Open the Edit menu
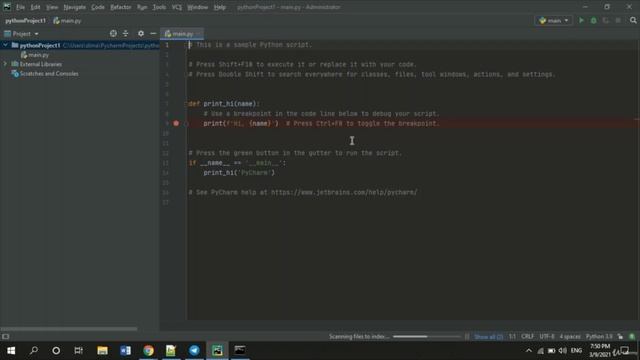The image size is (640, 360). 36,7
